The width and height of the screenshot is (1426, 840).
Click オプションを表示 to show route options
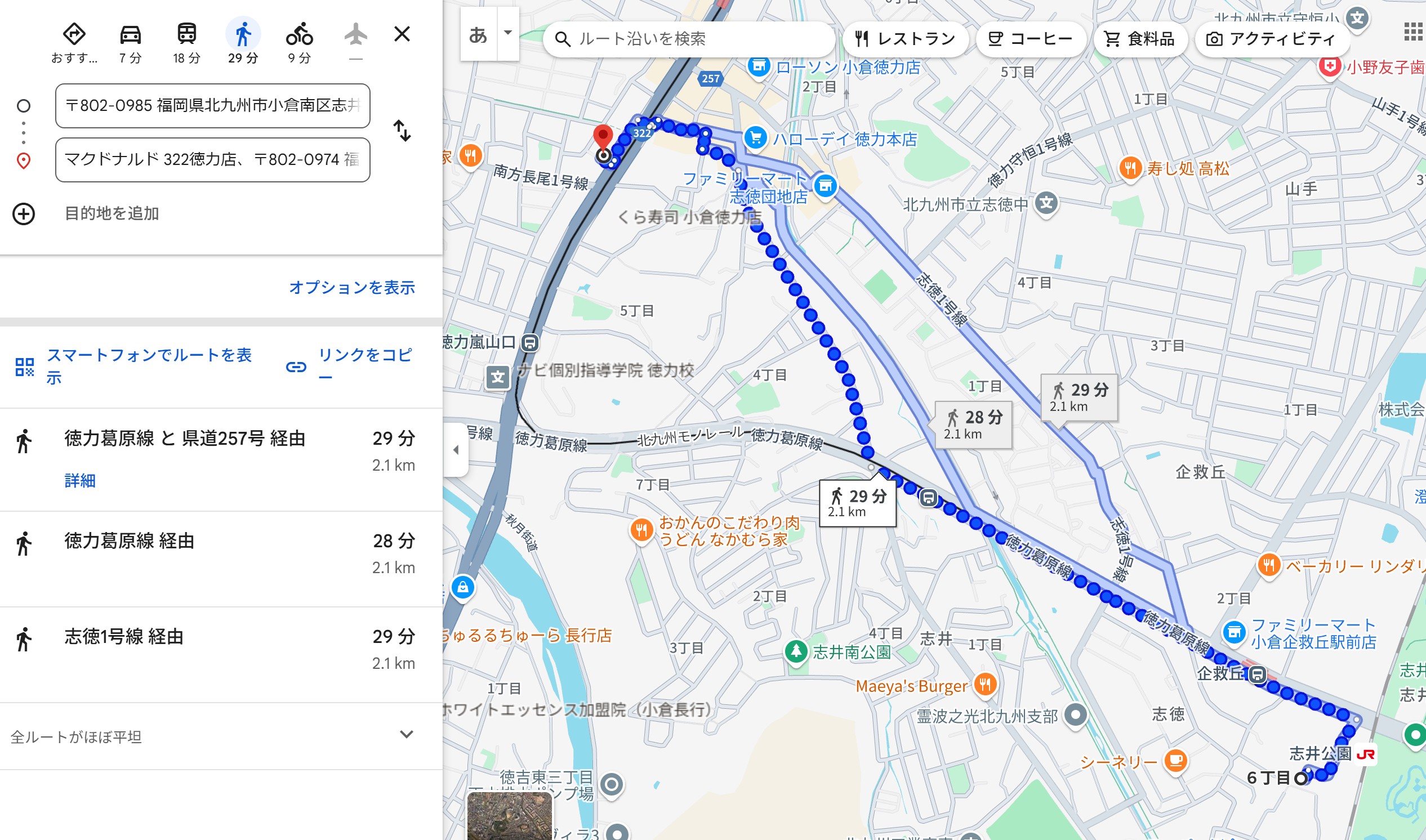pyautogui.click(x=352, y=288)
